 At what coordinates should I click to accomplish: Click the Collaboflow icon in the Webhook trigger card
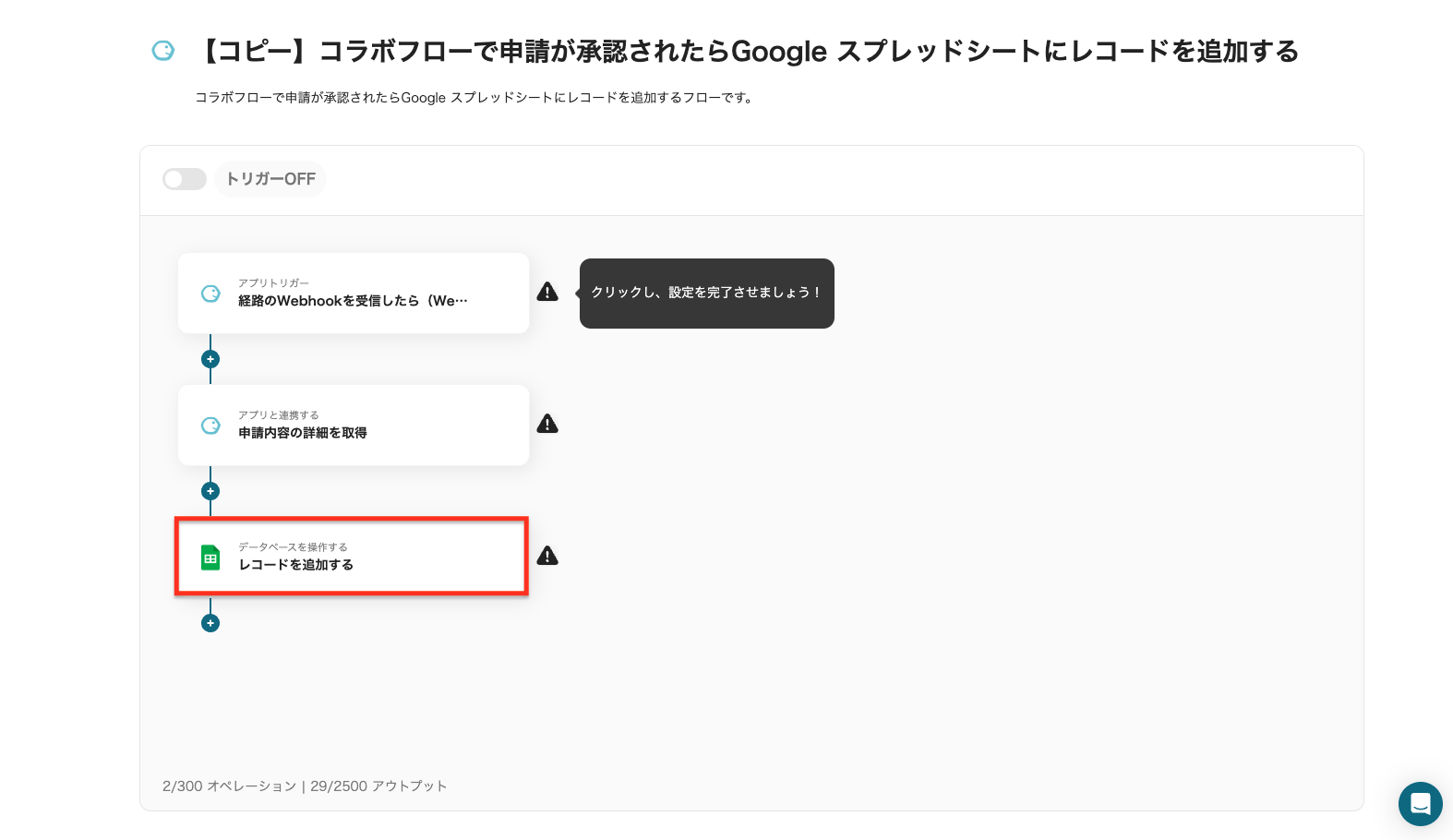[x=210, y=294]
